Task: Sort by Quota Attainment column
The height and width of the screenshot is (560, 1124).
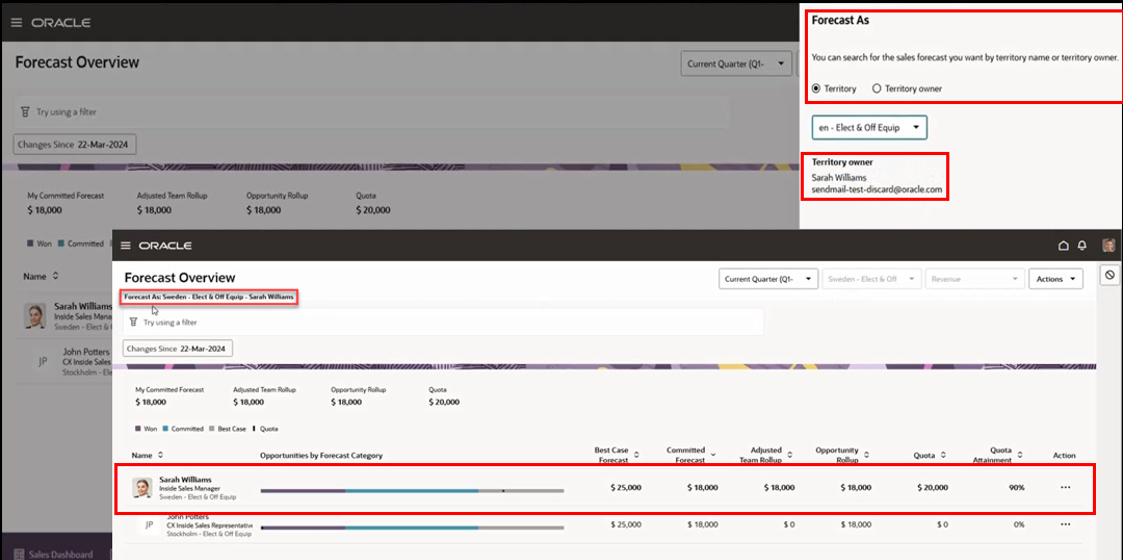Action: 1019,455
